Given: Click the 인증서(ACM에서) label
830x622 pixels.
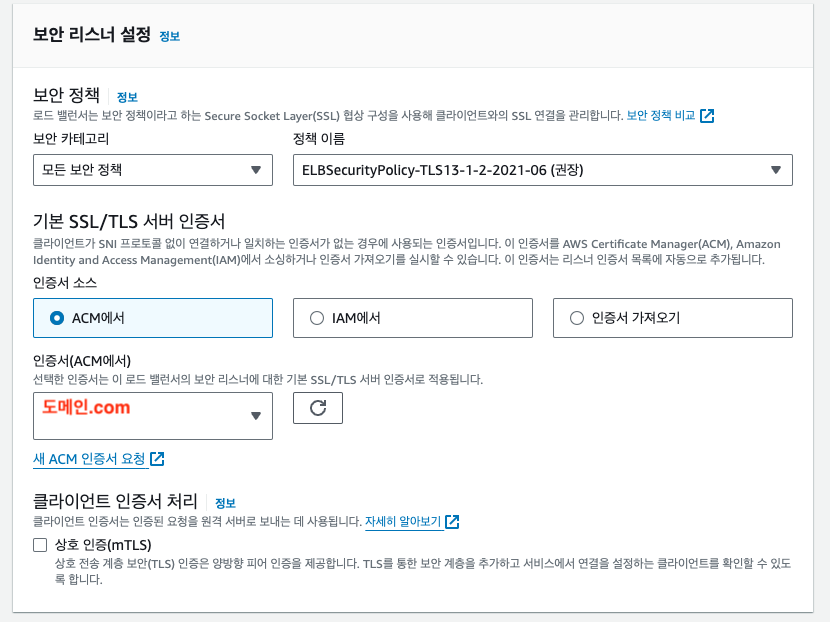Looking at the screenshot, I should click(x=82, y=360).
